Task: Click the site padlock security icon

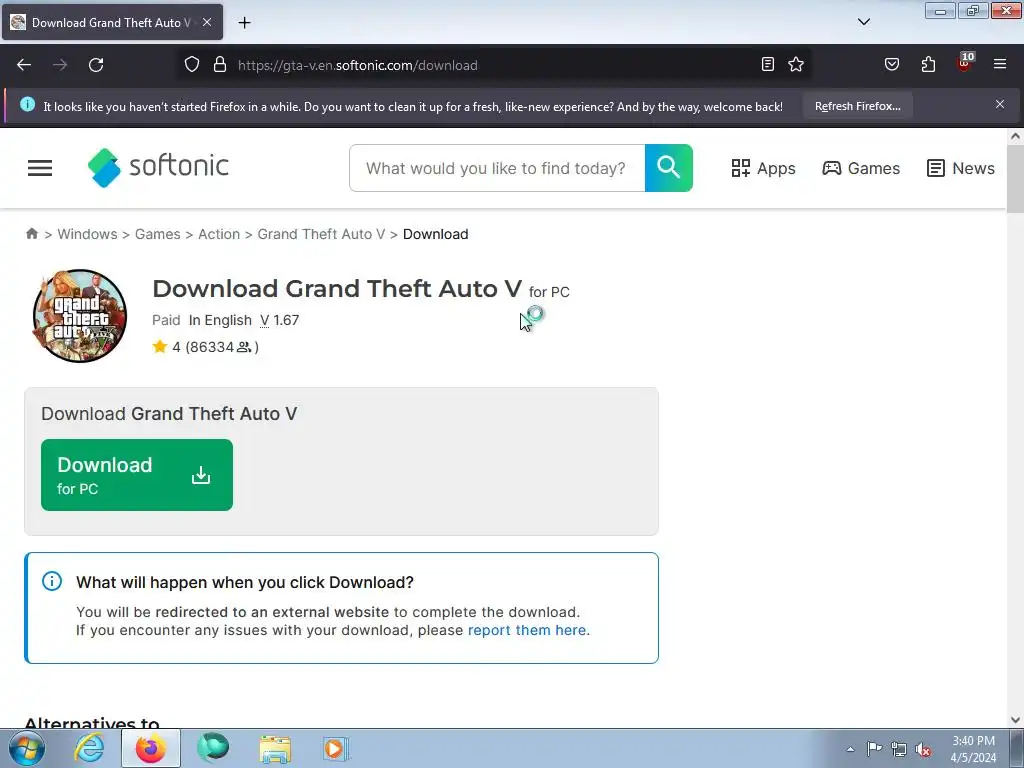Action: coord(220,65)
